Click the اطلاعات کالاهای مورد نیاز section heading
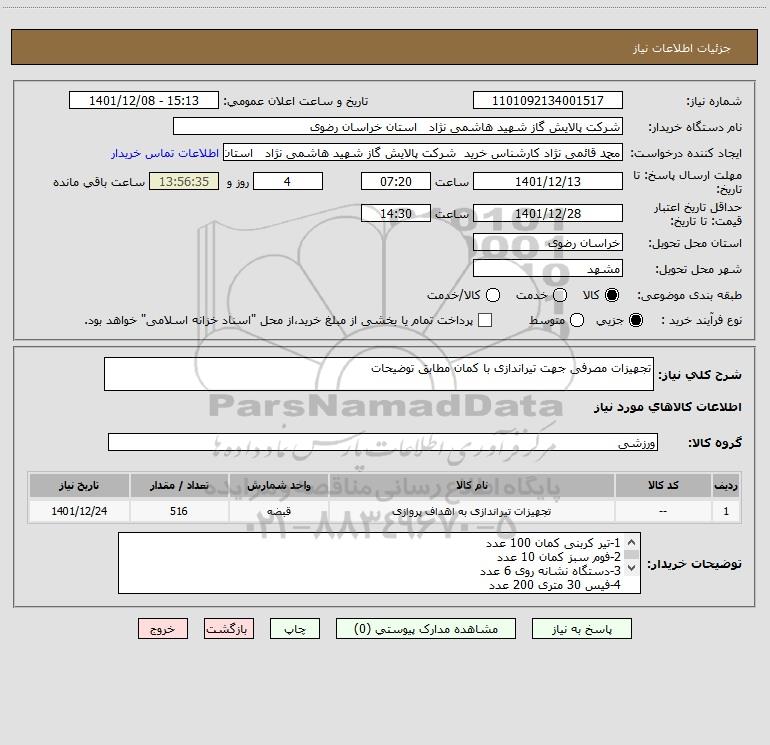Viewport: 770px width, 745px height. tap(668, 407)
